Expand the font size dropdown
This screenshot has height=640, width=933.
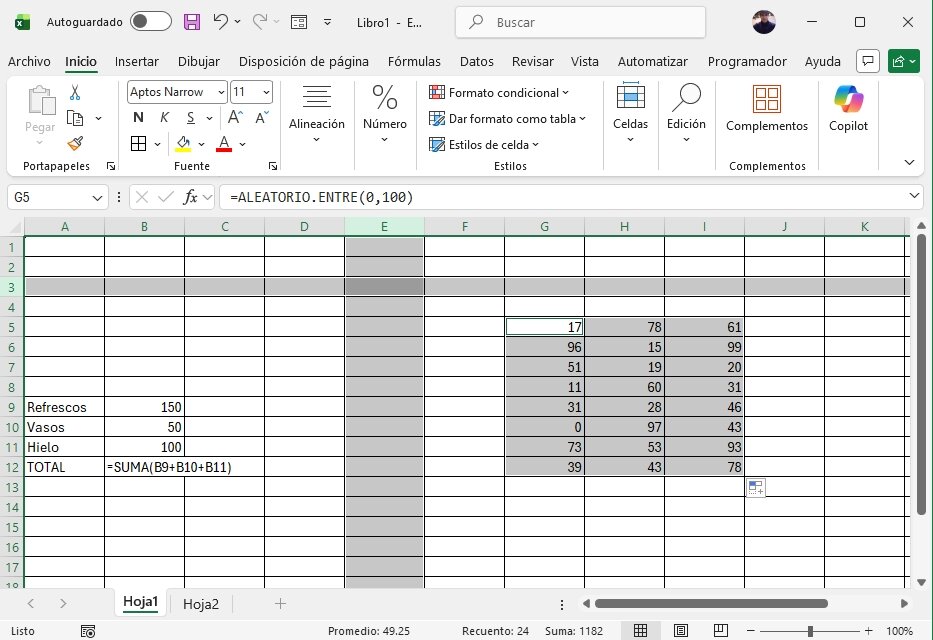click(x=265, y=92)
